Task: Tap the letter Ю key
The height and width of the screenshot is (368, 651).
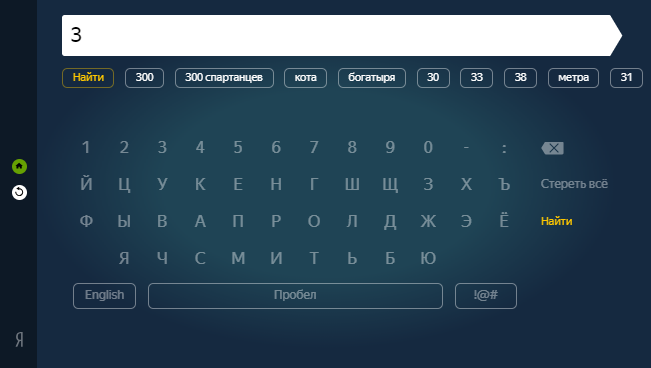Action: coord(428,258)
